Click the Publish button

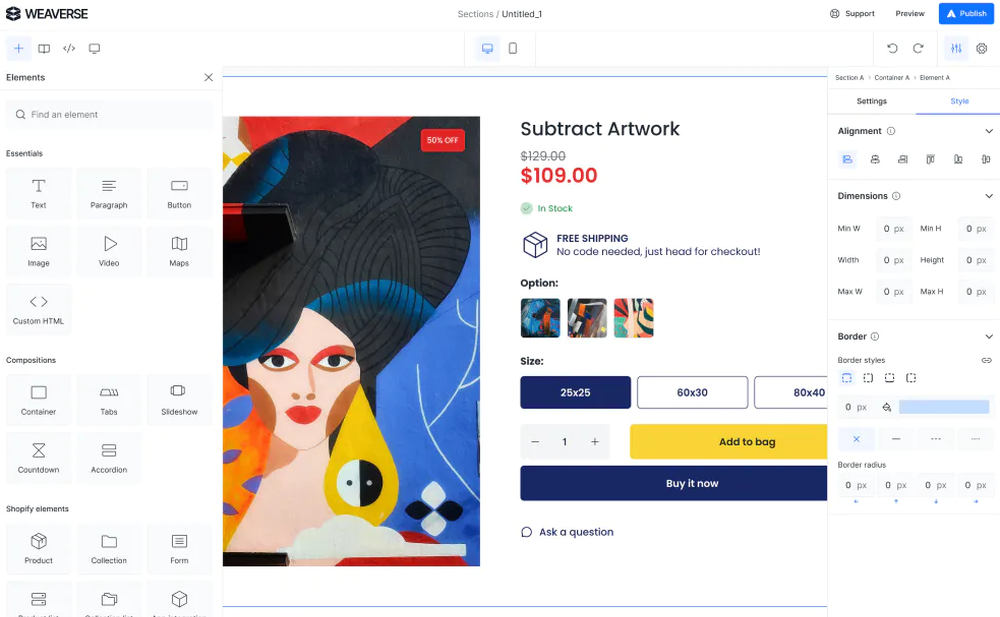tap(966, 14)
